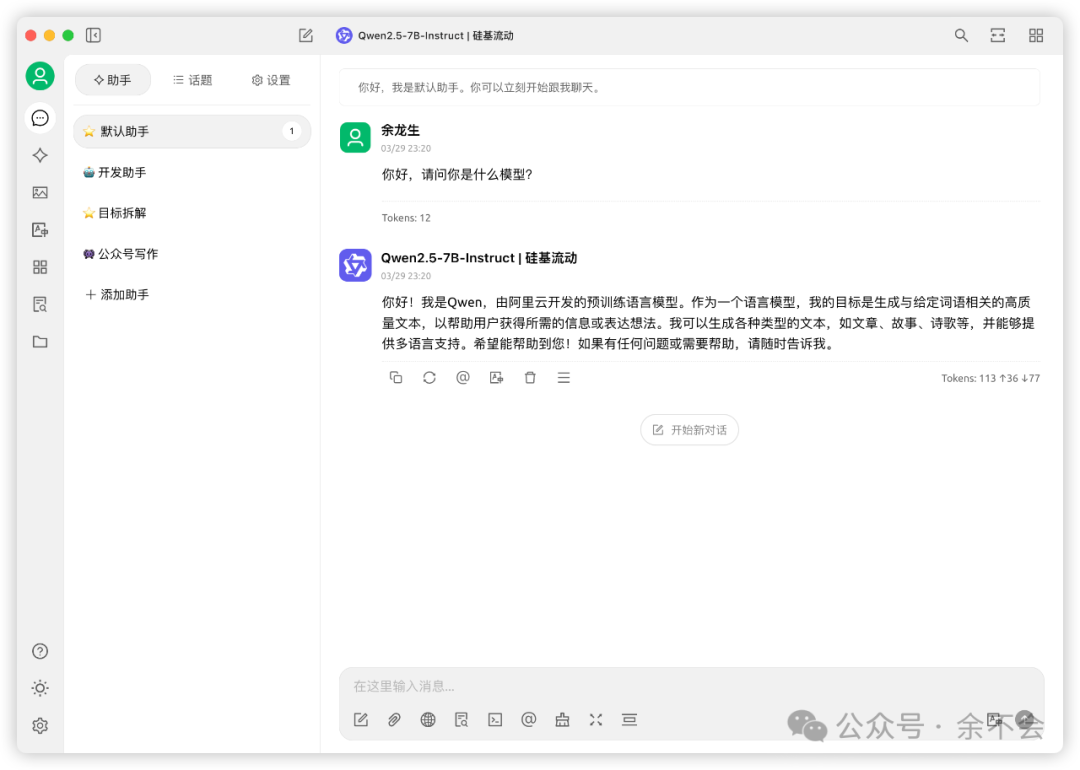This screenshot has width=1080, height=770.
Task: Attach a file using the paperclip icon
Action: pos(394,719)
